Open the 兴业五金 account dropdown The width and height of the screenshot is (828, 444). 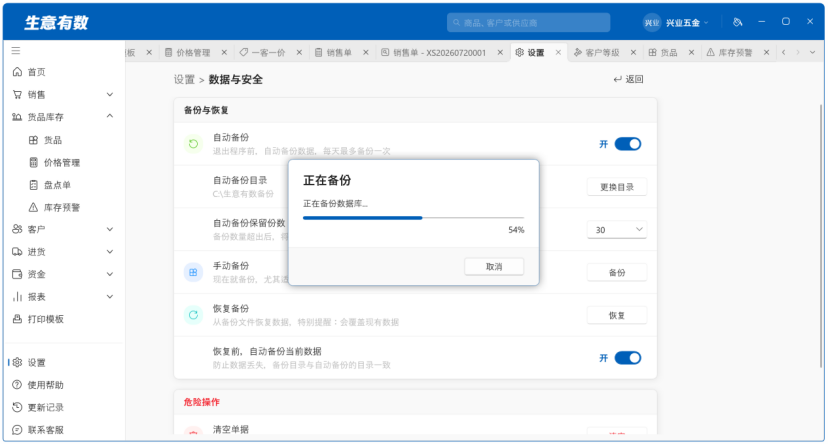(x=686, y=23)
